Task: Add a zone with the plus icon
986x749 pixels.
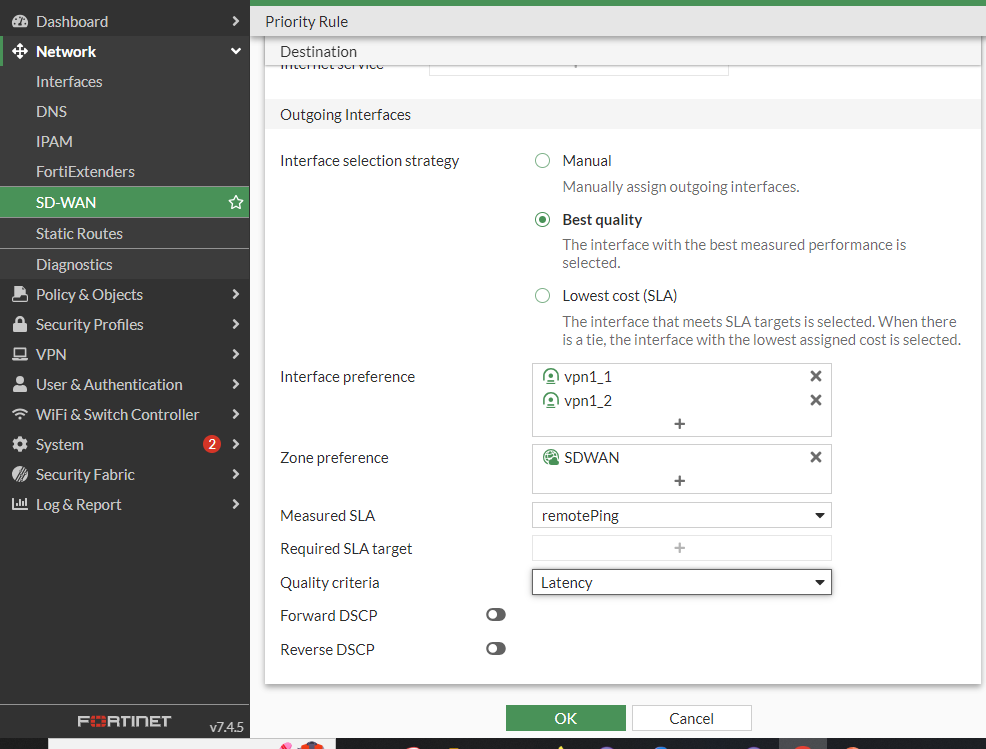Action: click(x=680, y=481)
